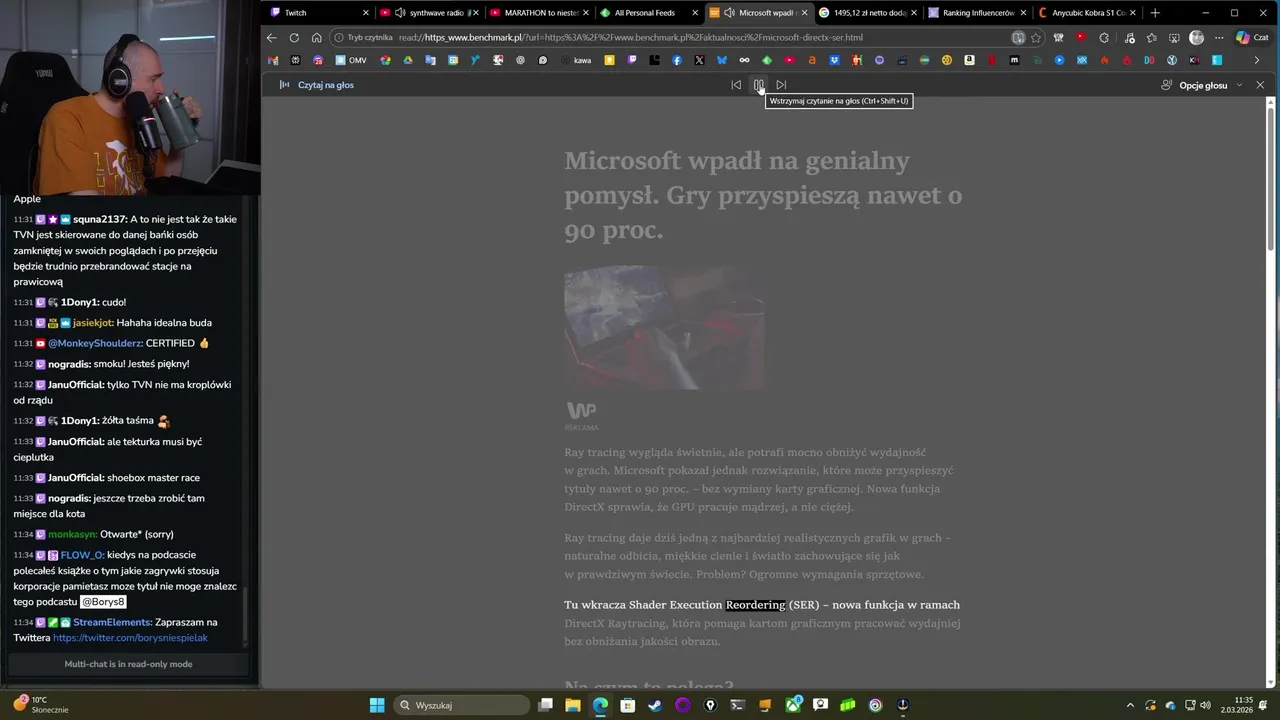The image size is (1280, 720).
Task: Show hidden system tray icons
Action: click(x=1130, y=705)
